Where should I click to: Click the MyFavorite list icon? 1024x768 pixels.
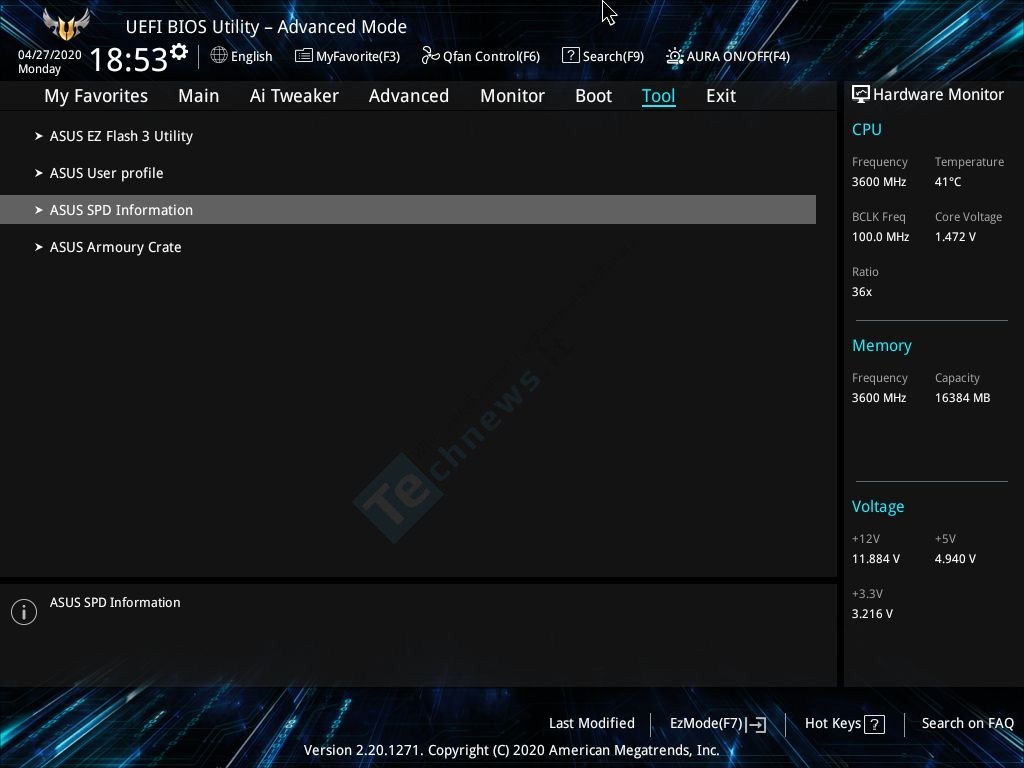[x=303, y=56]
